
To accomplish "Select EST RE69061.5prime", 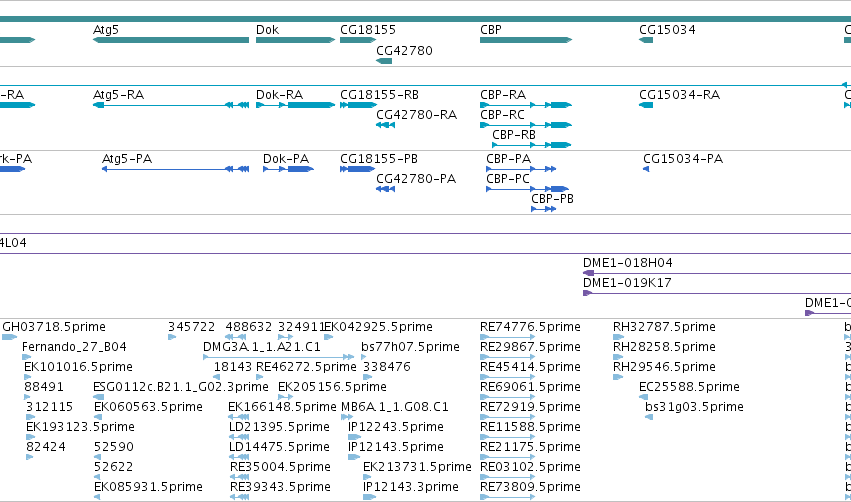I will (507, 397).
